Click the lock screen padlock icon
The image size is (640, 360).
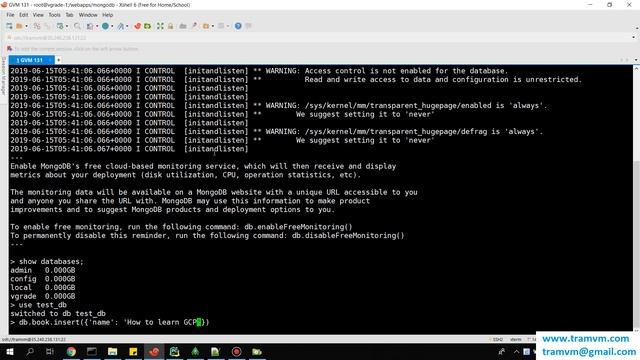(170, 26)
